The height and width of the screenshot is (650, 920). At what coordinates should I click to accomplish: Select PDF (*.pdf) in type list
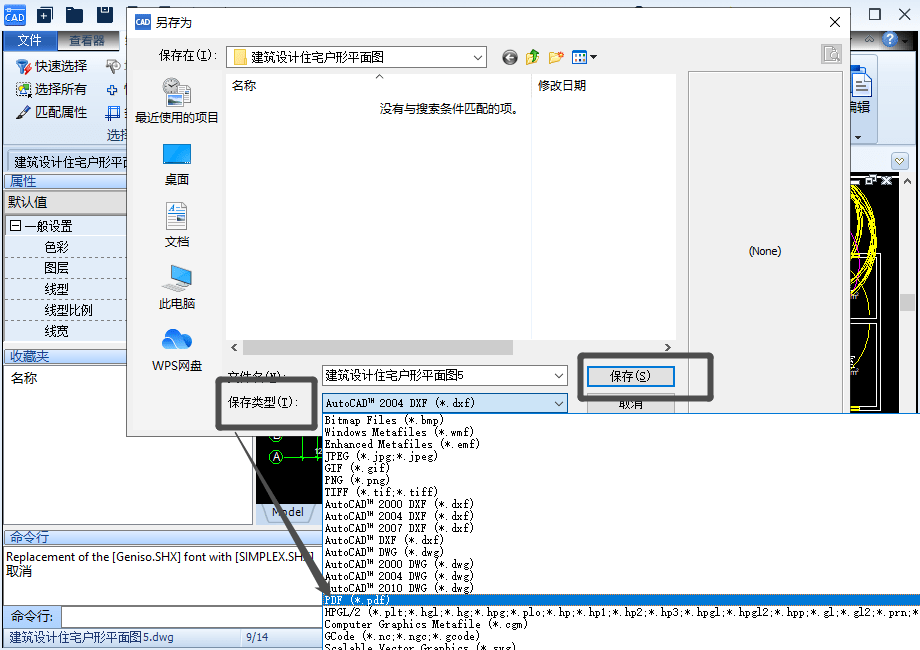(621, 600)
